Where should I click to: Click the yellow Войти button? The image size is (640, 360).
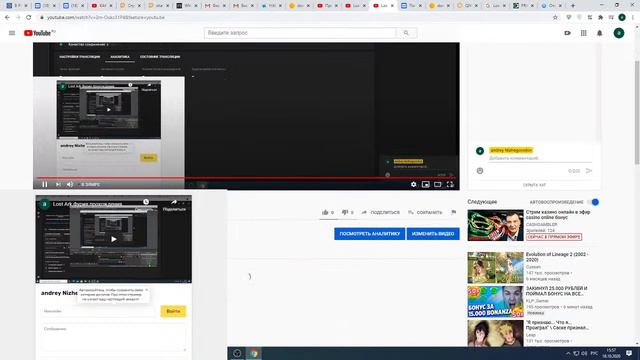point(173,311)
